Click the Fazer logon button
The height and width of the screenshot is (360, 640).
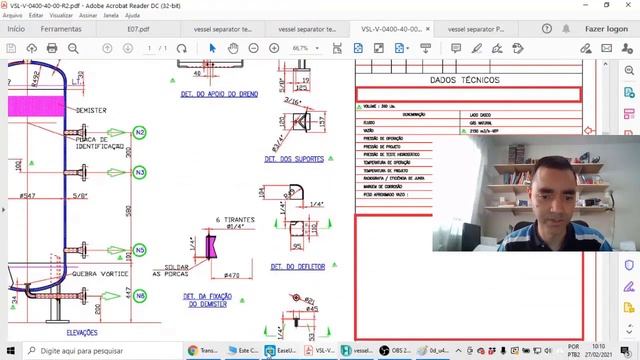pyautogui.click(x=607, y=29)
